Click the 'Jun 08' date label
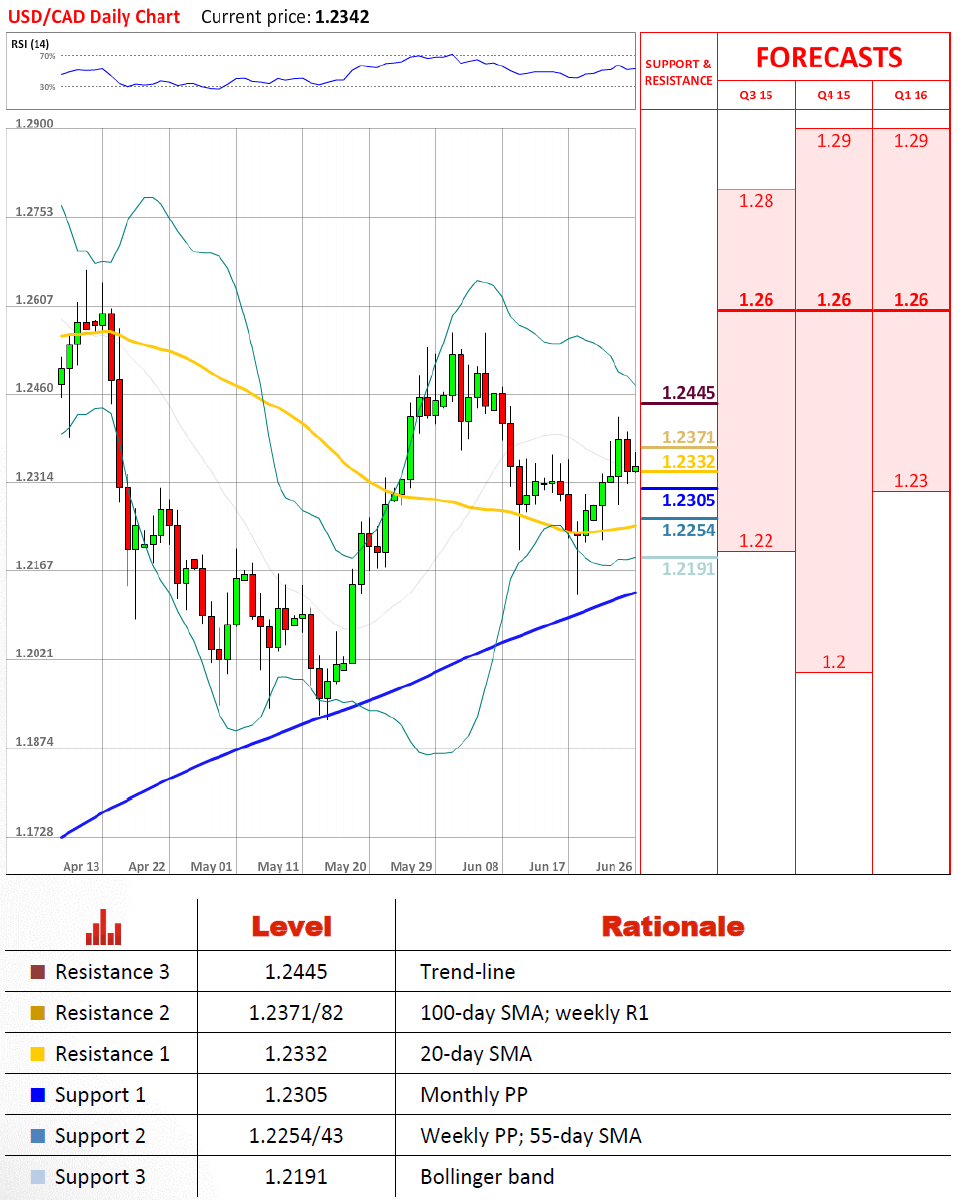Viewport: 969px width, 1200px height. pos(480,866)
